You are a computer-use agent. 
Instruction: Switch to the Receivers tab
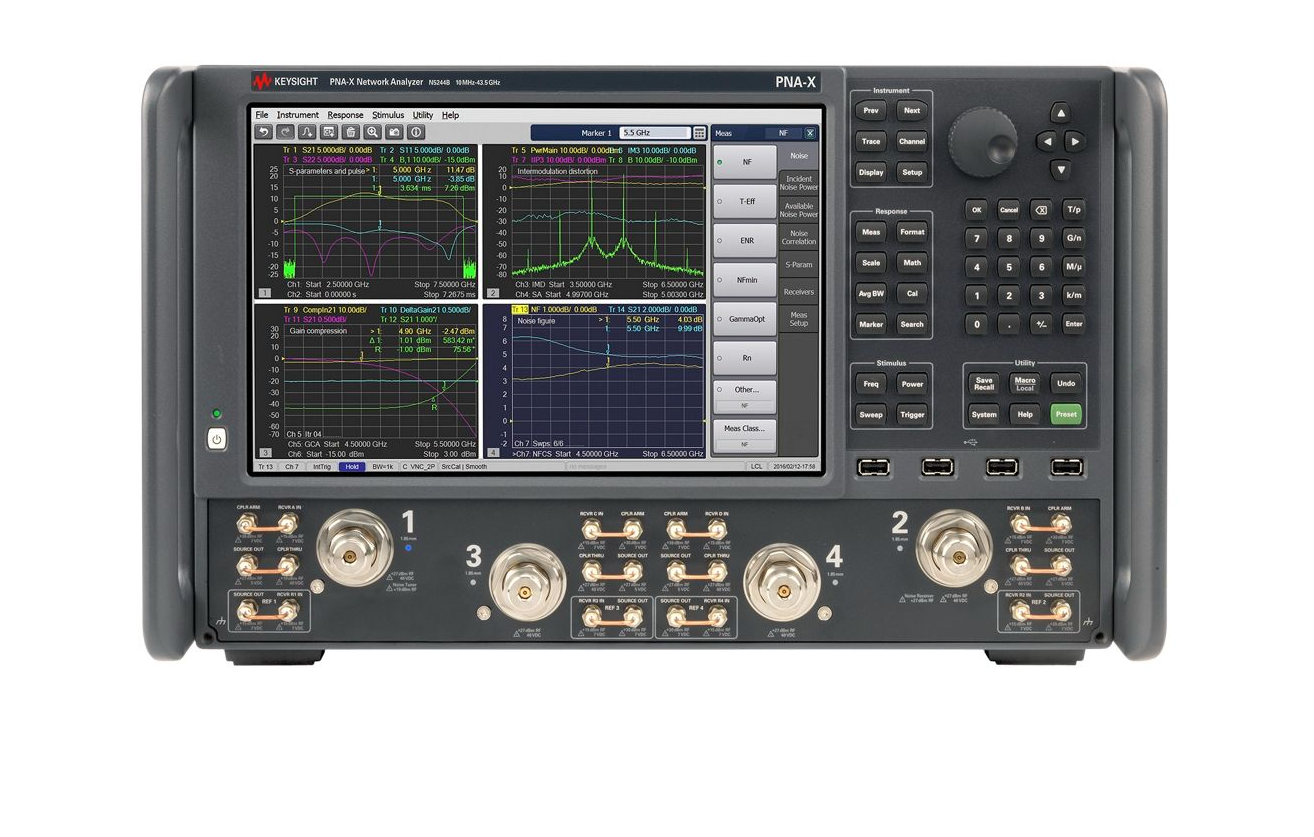[x=799, y=292]
